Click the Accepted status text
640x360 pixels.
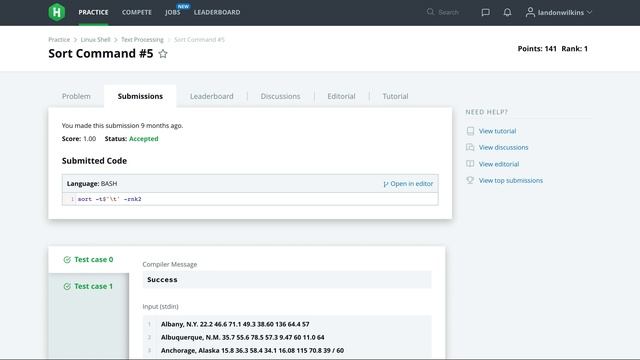(x=144, y=139)
